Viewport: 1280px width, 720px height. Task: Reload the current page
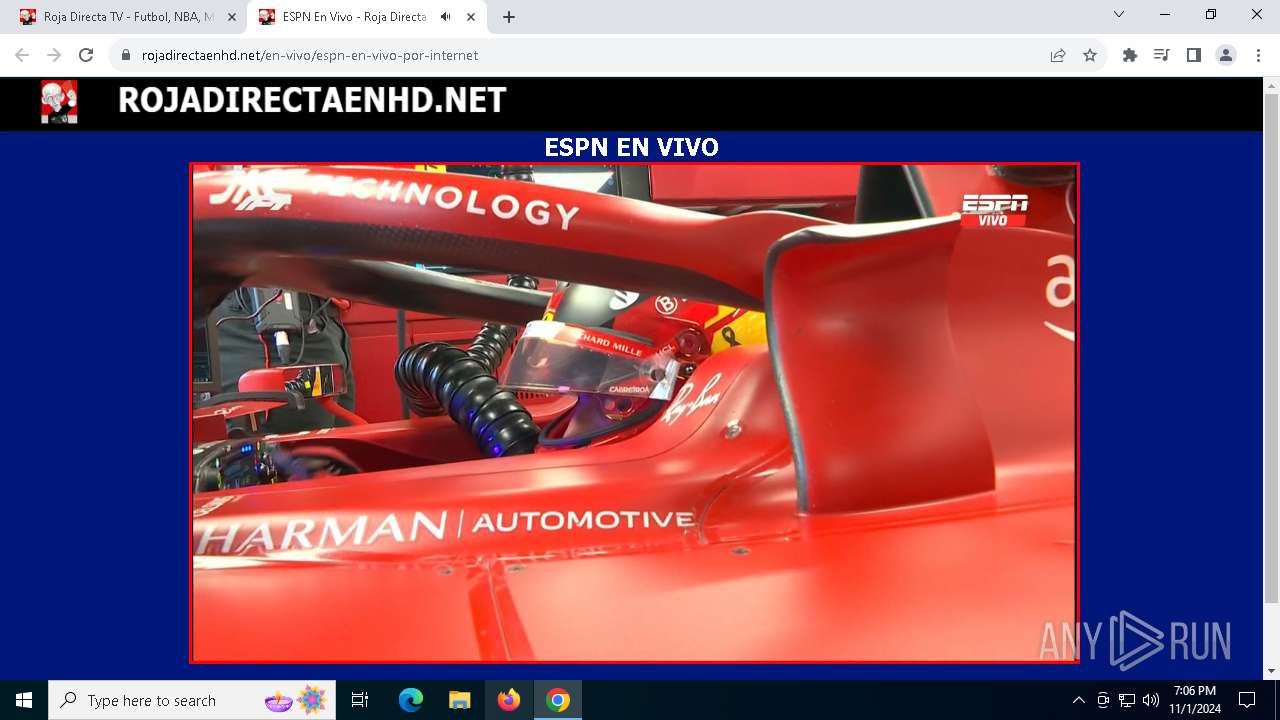click(86, 55)
